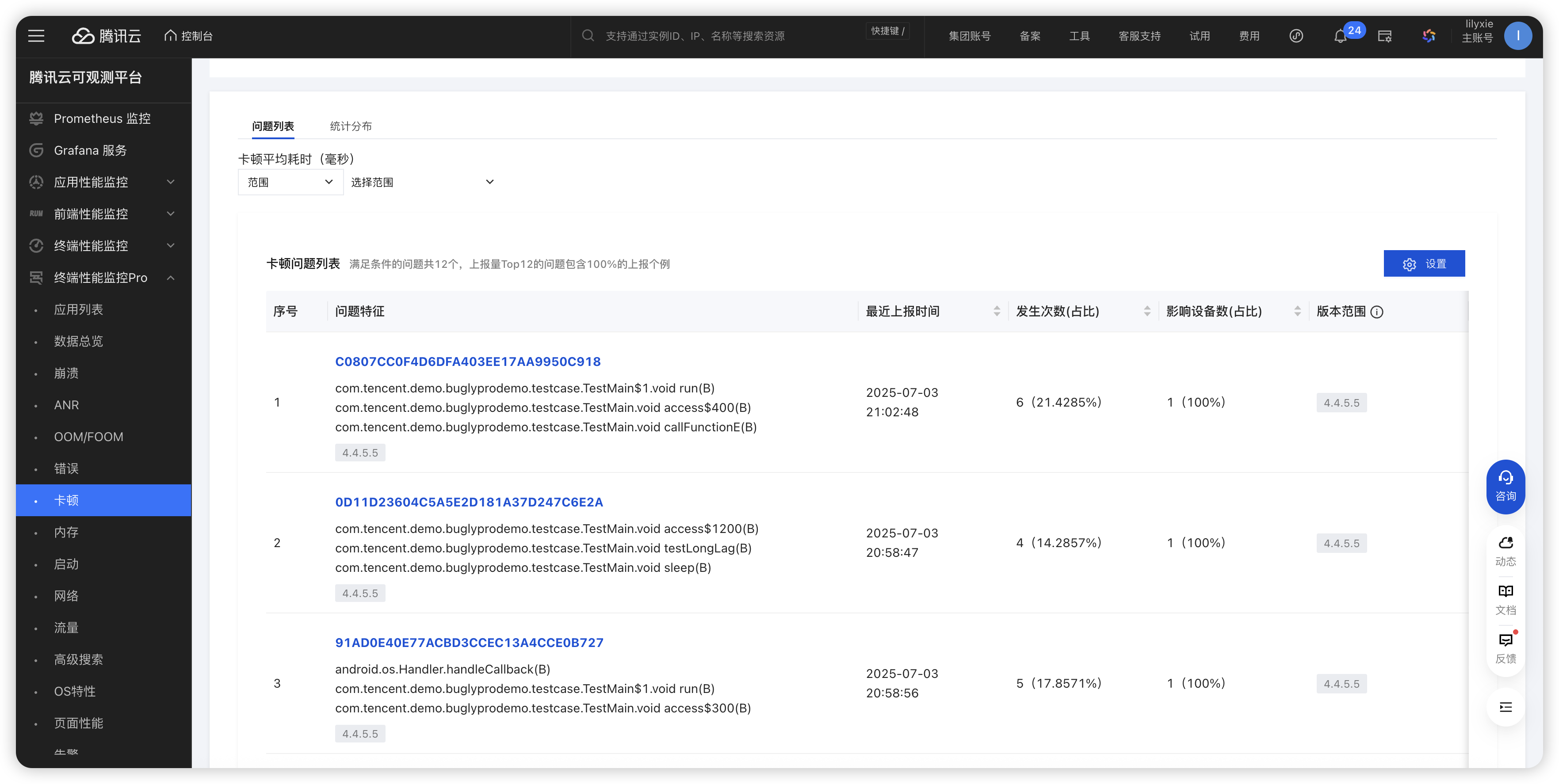The width and height of the screenshot is (1559, 784).
Task: Open the lilyxie user avatar
Action: tap(1518, 36)
